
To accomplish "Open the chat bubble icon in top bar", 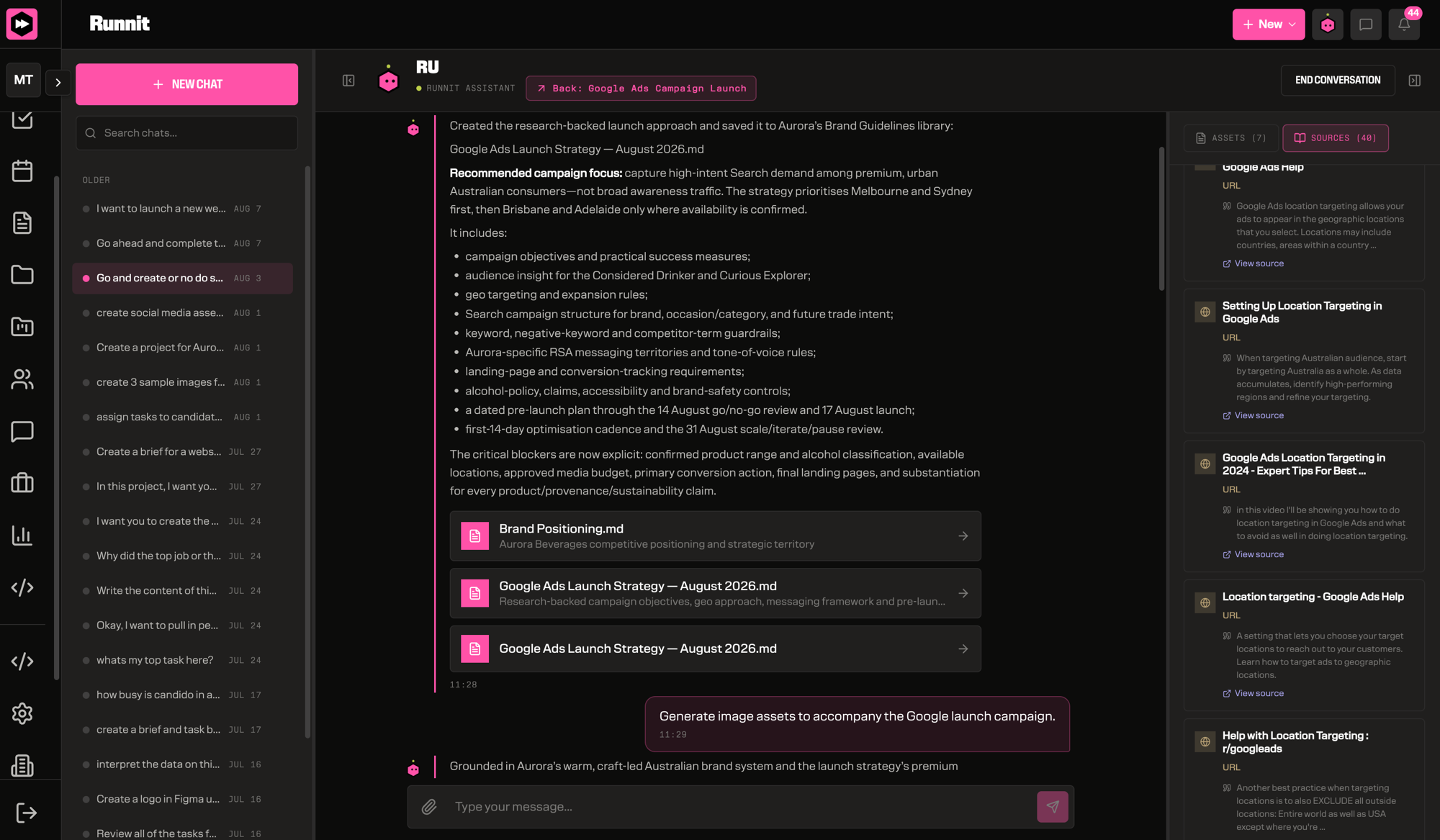I will 1366,24.
